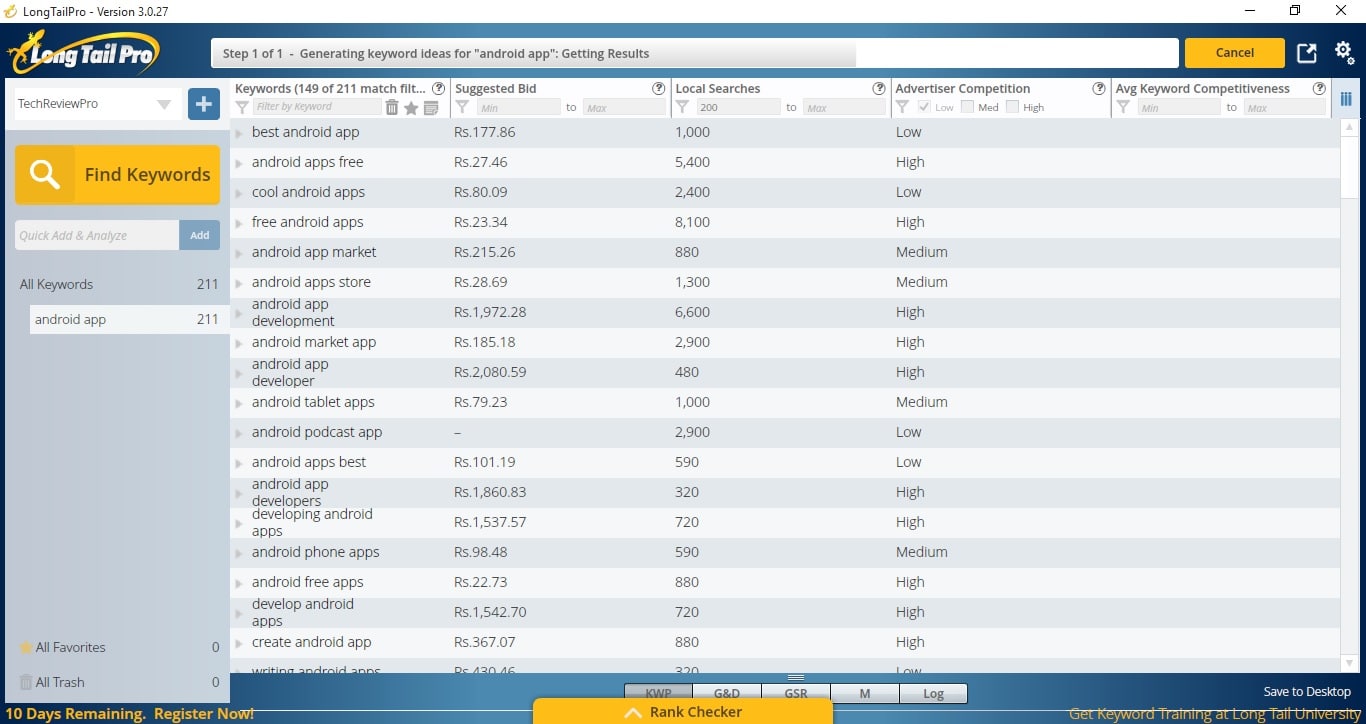Click the export icon beside Cancel
Screen dimensions: 1366x724
point(1307,54)
